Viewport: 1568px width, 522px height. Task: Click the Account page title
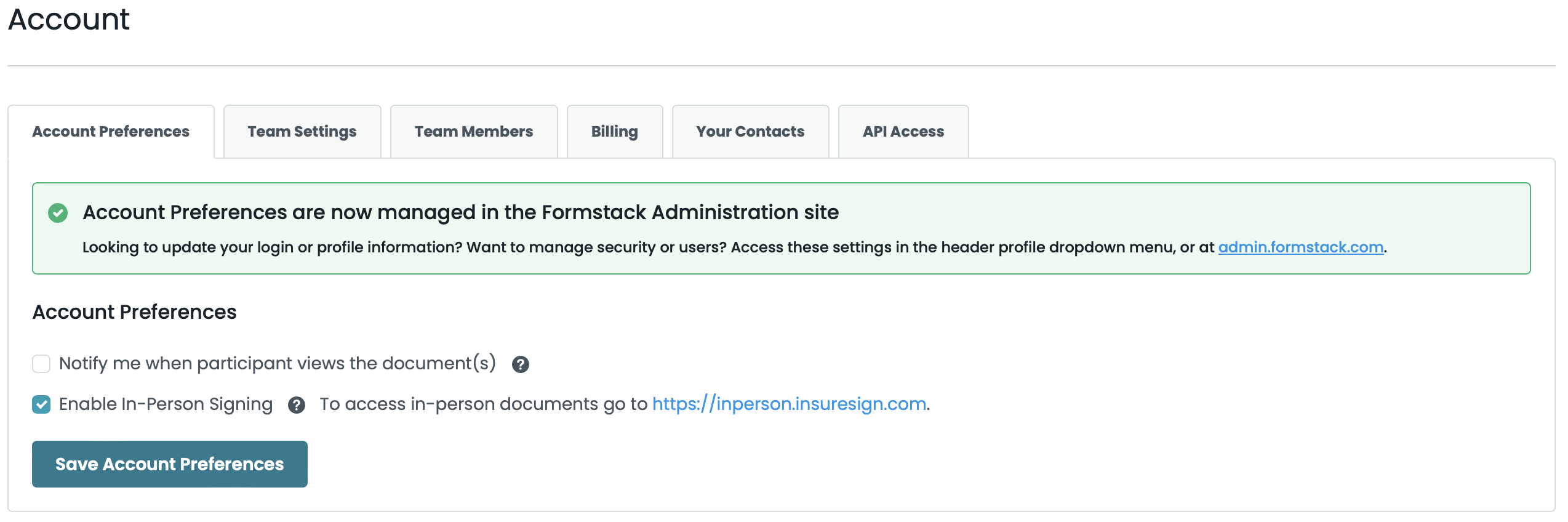pos(69,20)
